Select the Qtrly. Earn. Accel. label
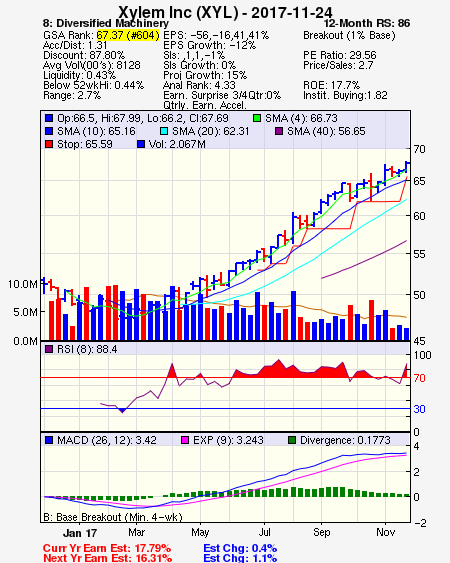Image resolution: width=450 pixels, height=563 pixels. (205, 105)
